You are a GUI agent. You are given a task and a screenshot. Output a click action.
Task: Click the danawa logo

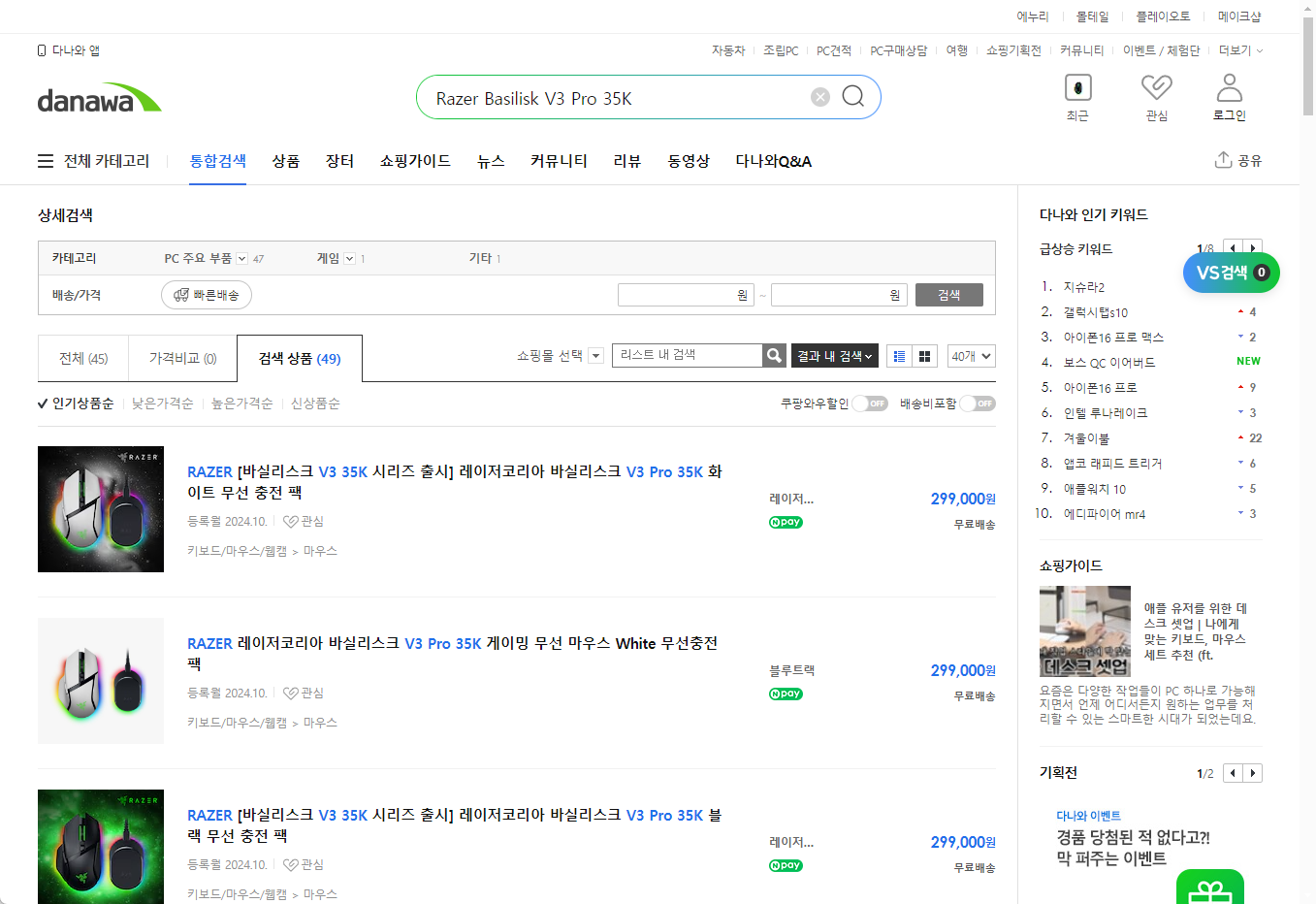point(99,98)
